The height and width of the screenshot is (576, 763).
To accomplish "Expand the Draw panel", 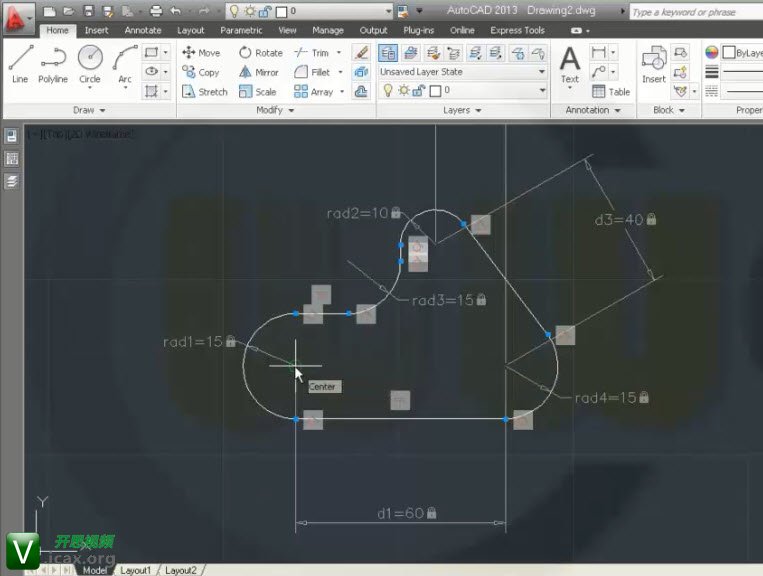I will click(90, 110).
